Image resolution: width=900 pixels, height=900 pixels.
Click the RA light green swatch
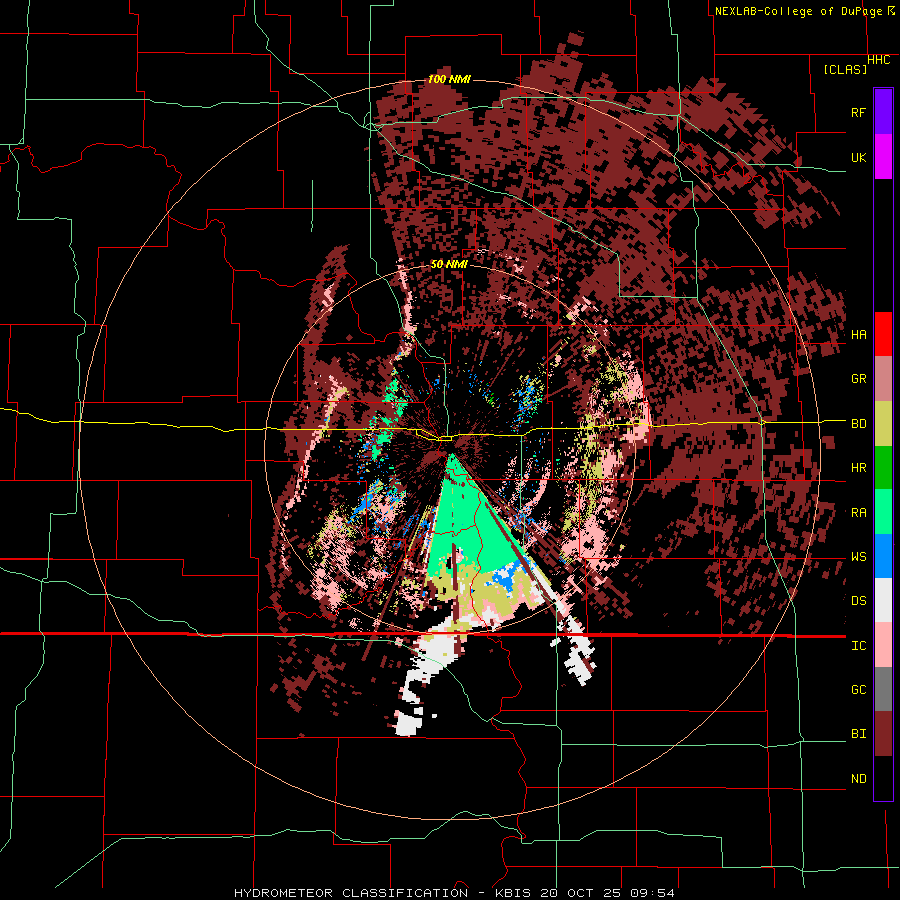(883, 512)
